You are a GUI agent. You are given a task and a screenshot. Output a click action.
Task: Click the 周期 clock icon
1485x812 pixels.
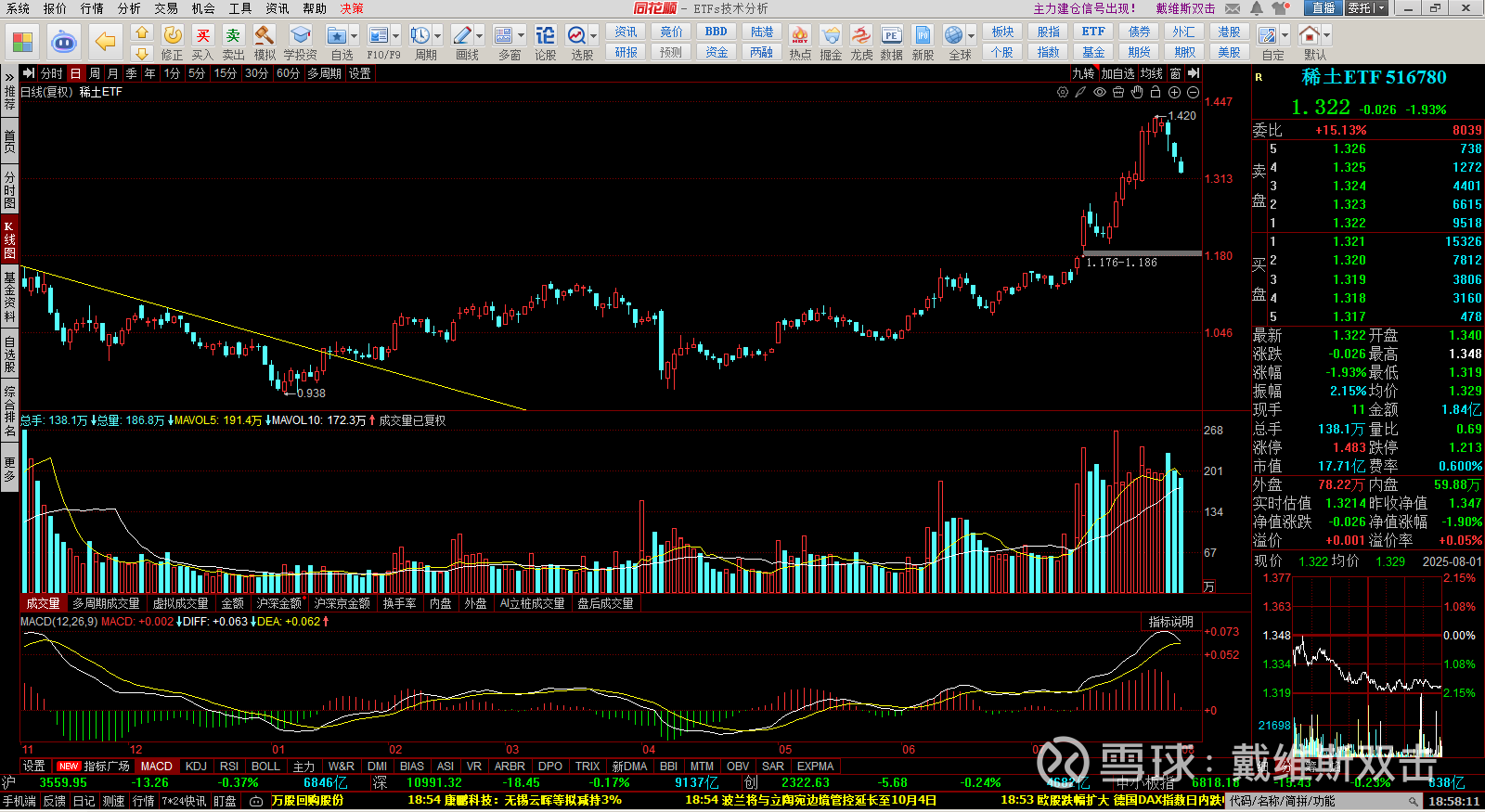(x=420, y=35)
